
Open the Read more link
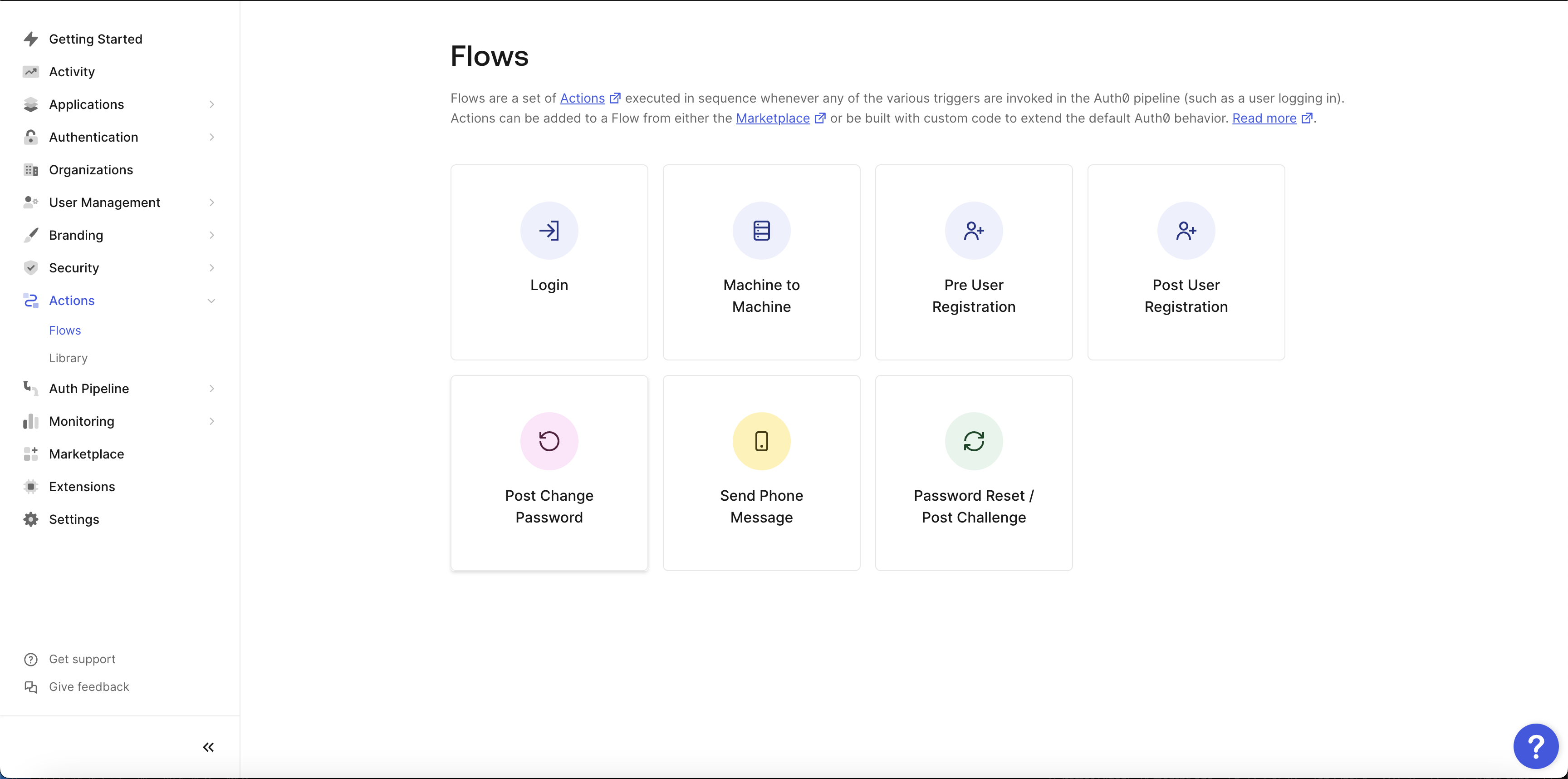(x=1264, y=118)
